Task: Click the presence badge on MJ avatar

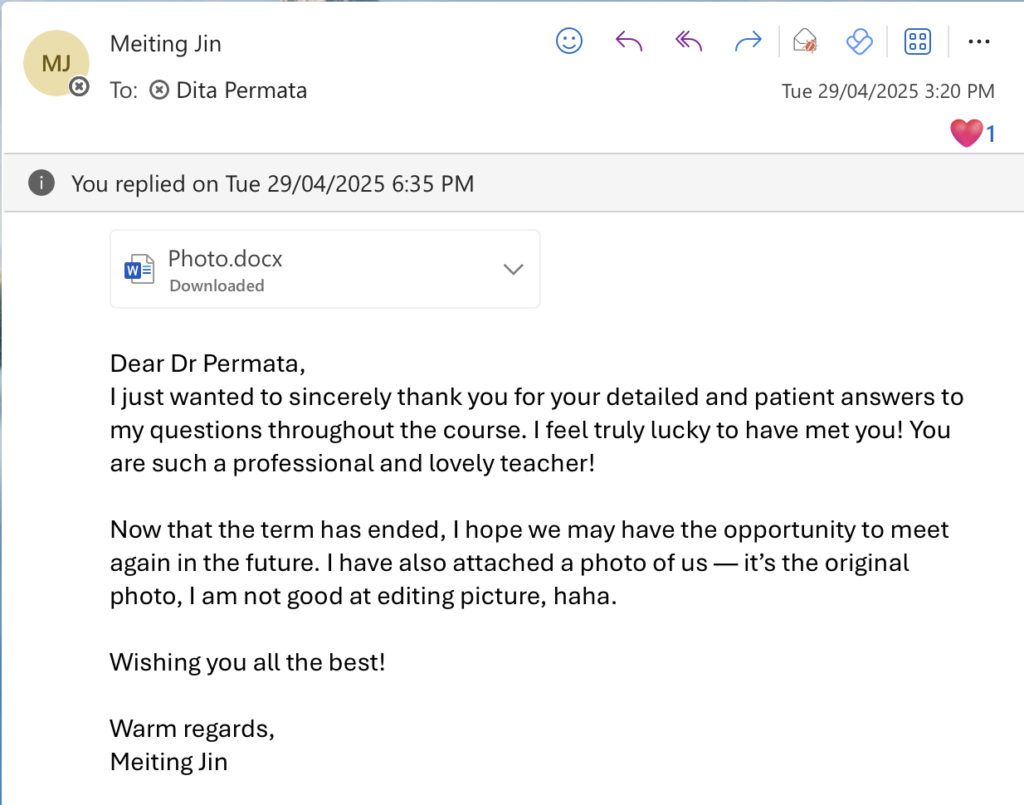Action: point(79,87)
